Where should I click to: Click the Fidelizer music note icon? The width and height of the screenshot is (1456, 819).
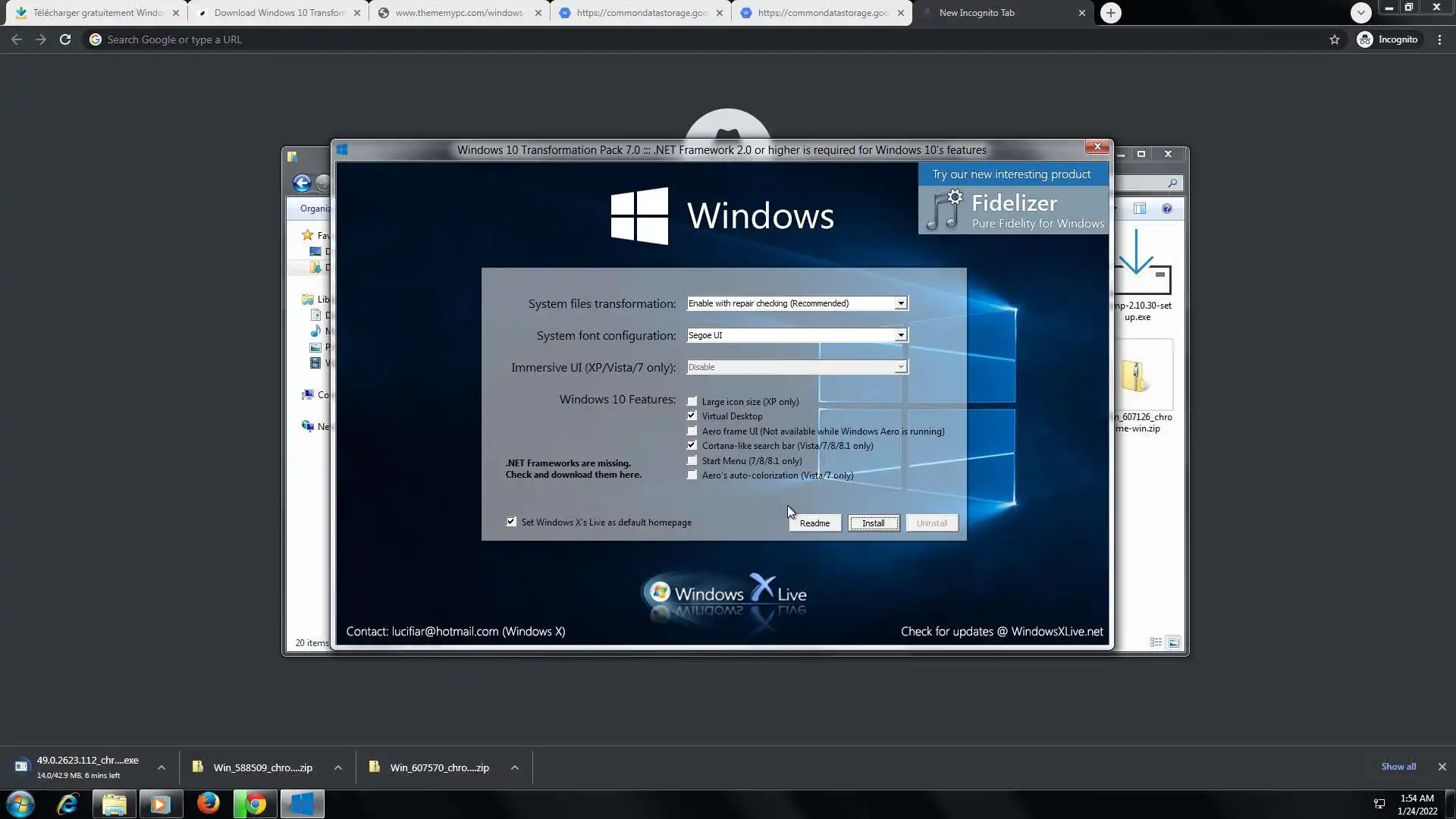[945, 210]
